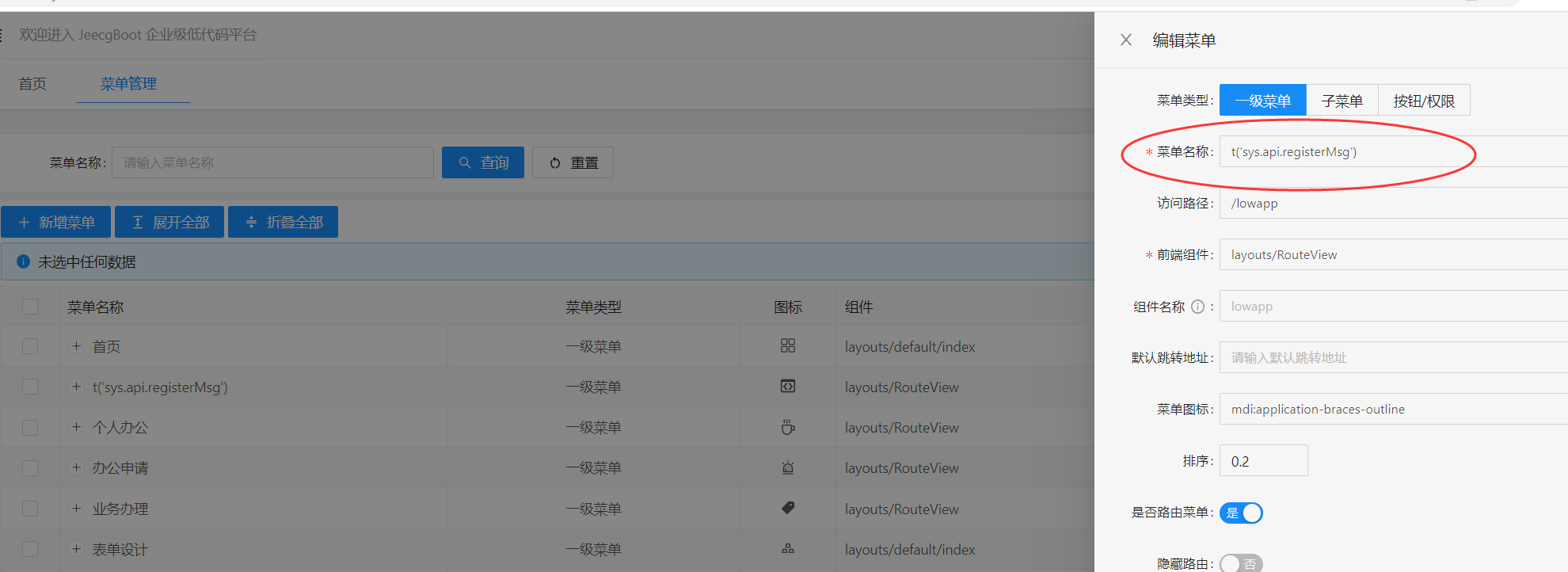Click layouts/default/index in the 表单设计 row
This screenshot has width=1568, height=572.
910,549
